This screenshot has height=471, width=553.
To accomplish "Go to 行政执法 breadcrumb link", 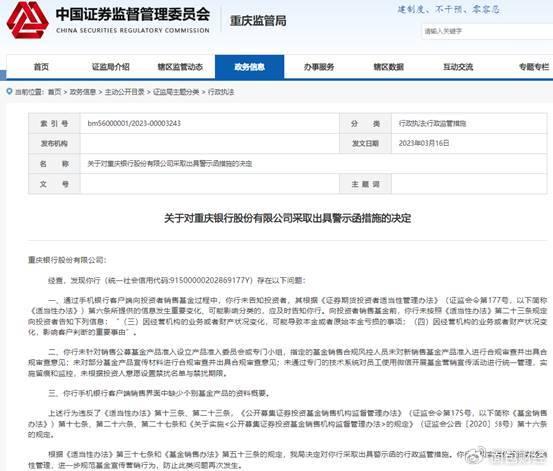I will click(221, 92).
